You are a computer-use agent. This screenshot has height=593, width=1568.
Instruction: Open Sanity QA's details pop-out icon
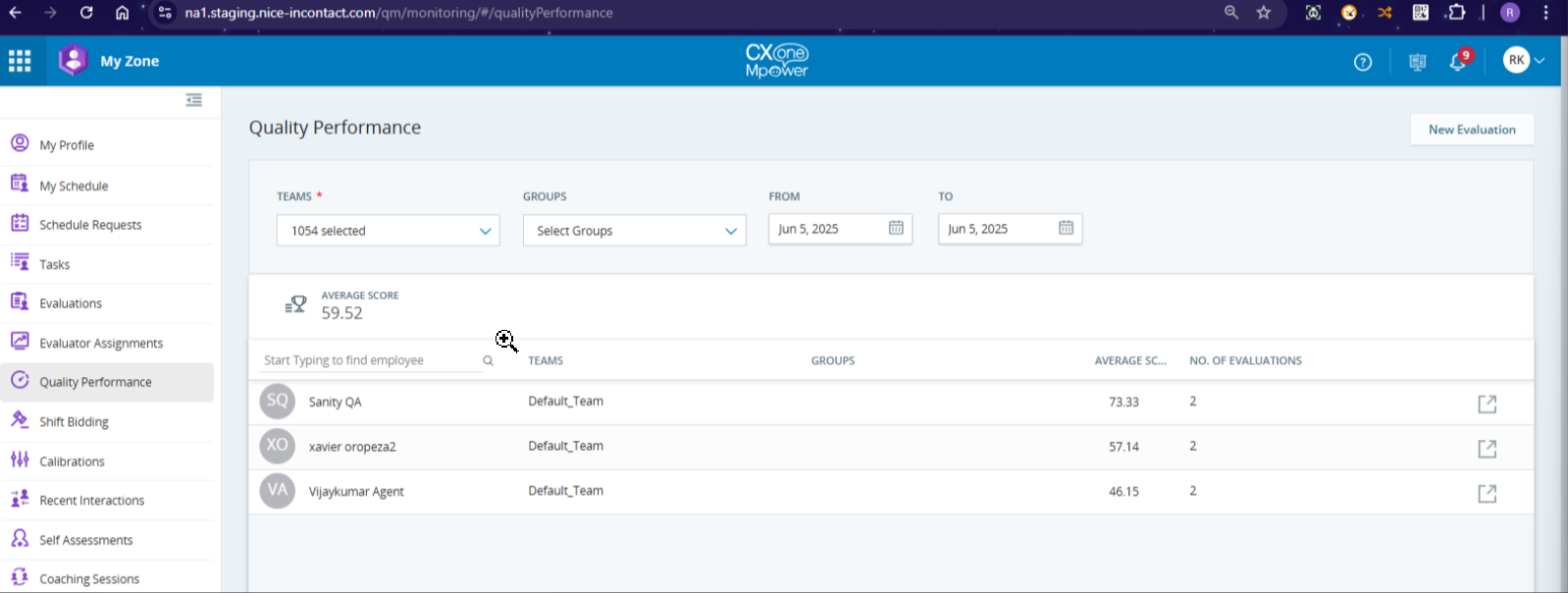tap(1487, 404)
